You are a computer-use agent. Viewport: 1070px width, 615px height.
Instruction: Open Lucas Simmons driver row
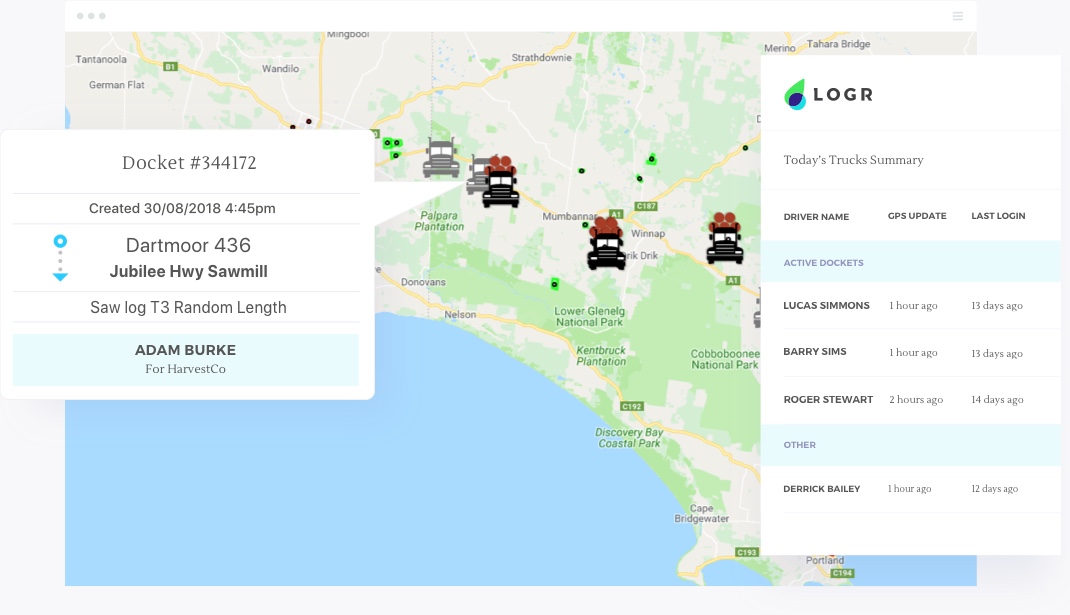coord(910,306)
